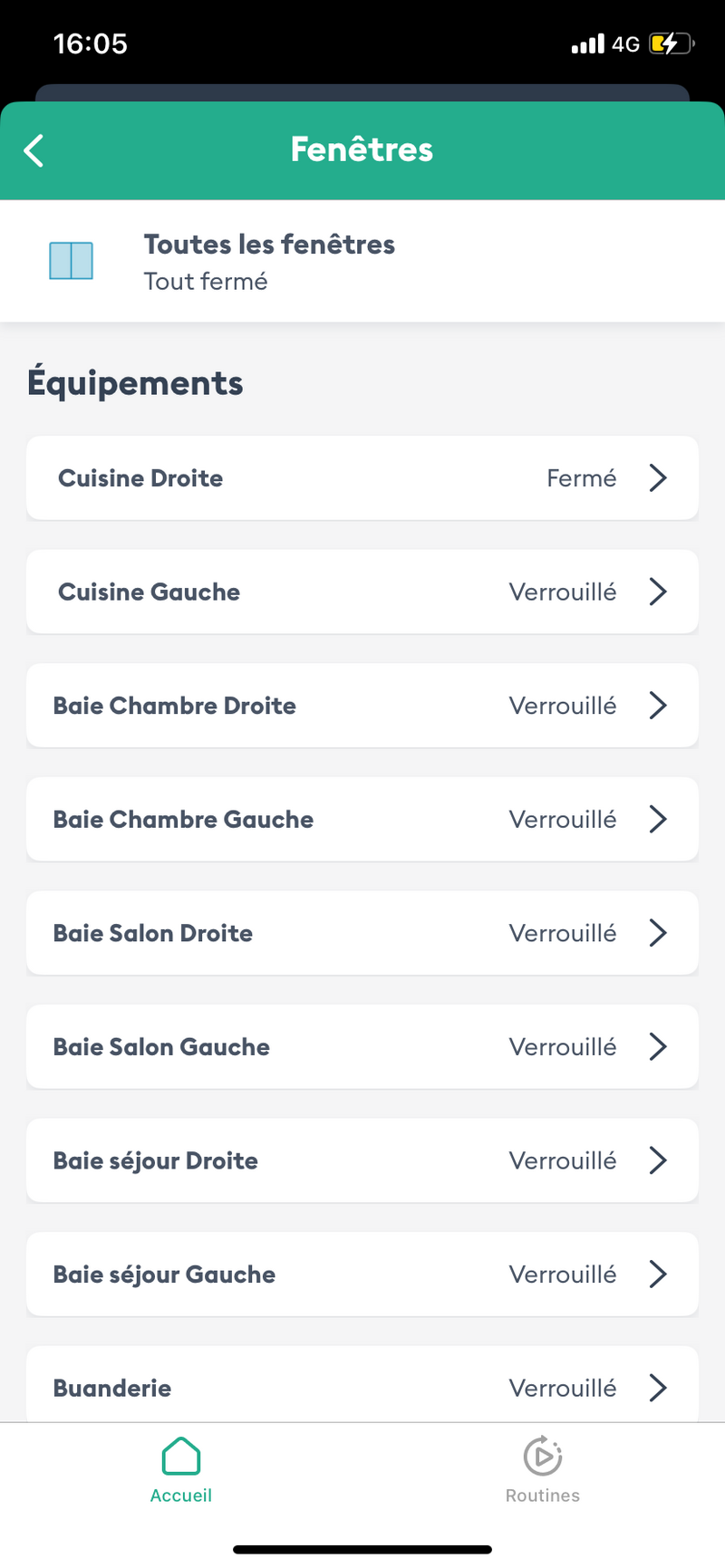The height and width of the screenshot is (1568, 725).
Task: Open the chevron next to Buanderie
Action: pos(658,1388)
